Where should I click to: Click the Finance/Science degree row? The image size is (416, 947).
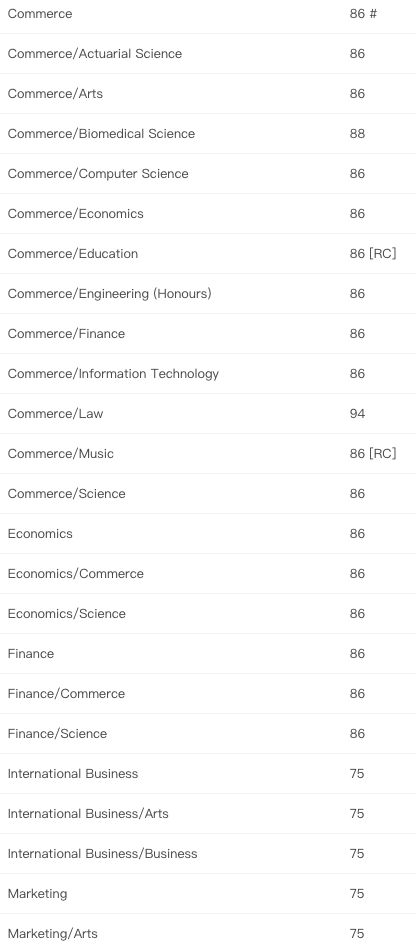pyautogui.click(x=208, y=734)
